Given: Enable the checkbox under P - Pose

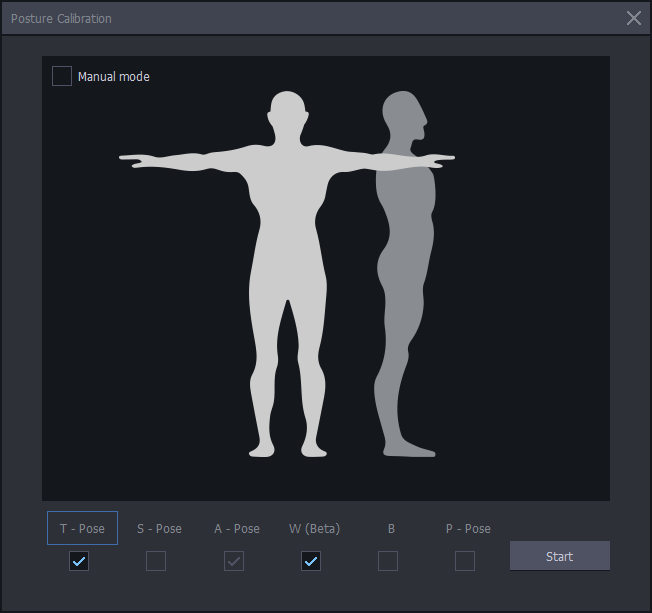Looking at the screenshot, I should 465,561.
